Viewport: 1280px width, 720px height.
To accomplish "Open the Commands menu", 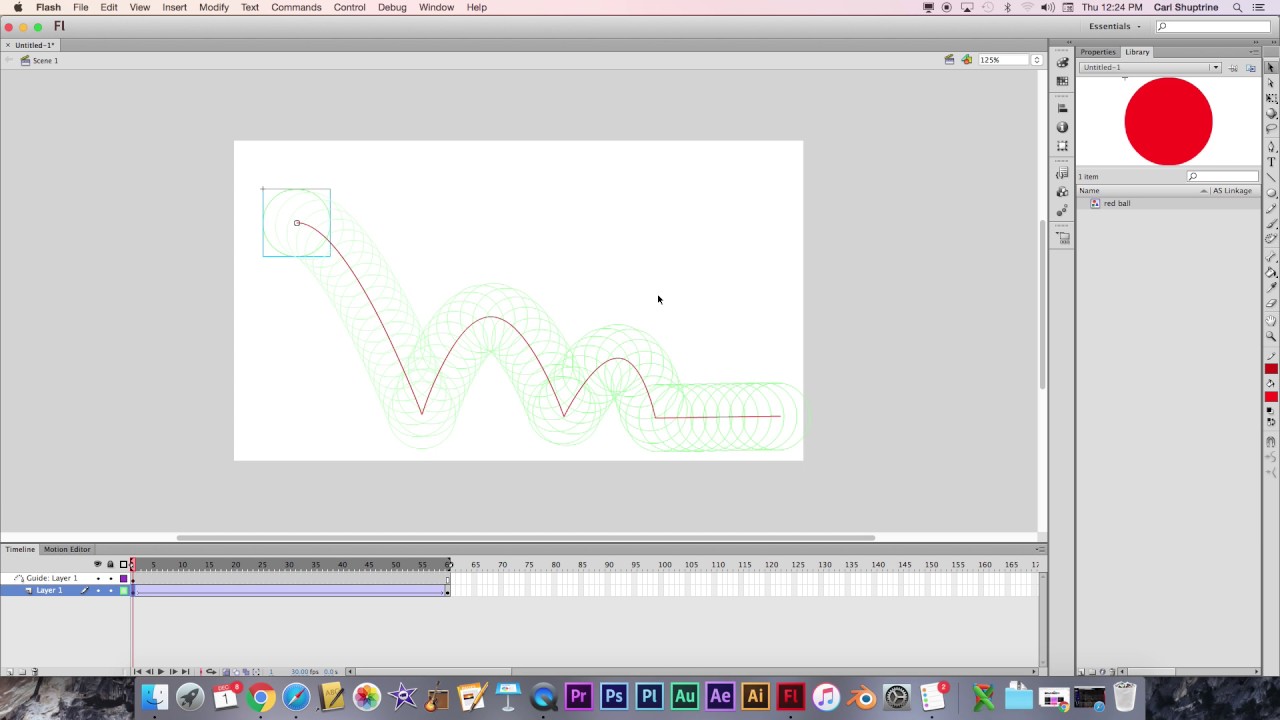I will (296, 7).
